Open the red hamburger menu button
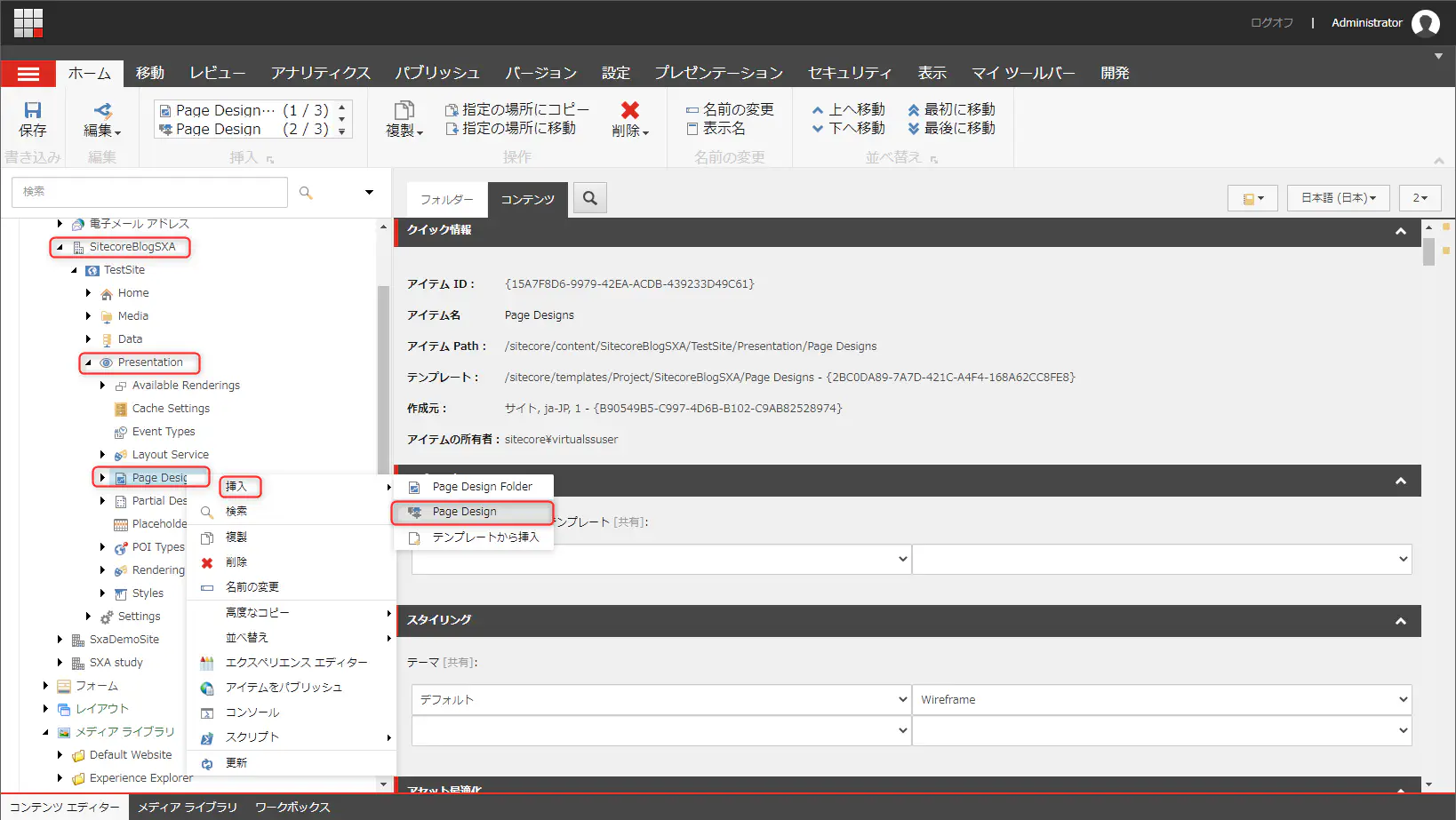The height and width of the screenshot is (820, 1456). 28,75
